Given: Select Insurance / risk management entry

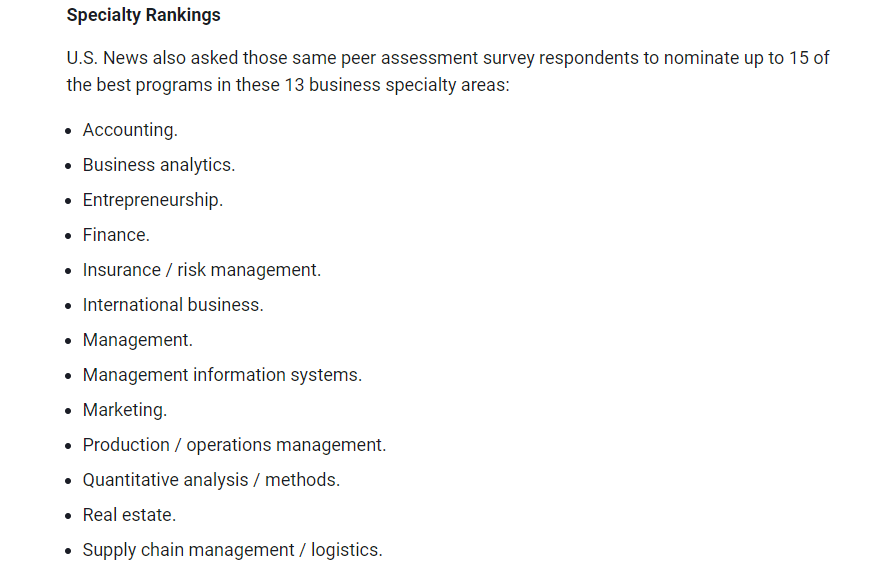Looking at the screenshot, I should 201,270.
